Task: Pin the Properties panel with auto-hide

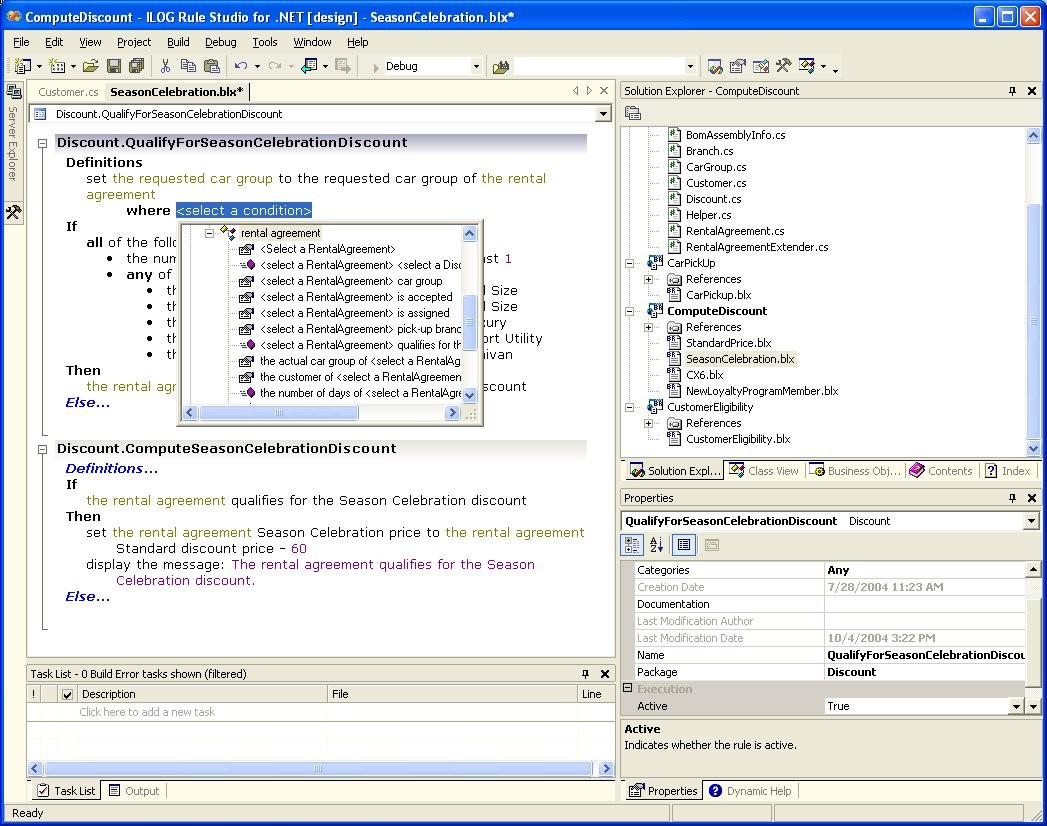Action: (1012, 498)
